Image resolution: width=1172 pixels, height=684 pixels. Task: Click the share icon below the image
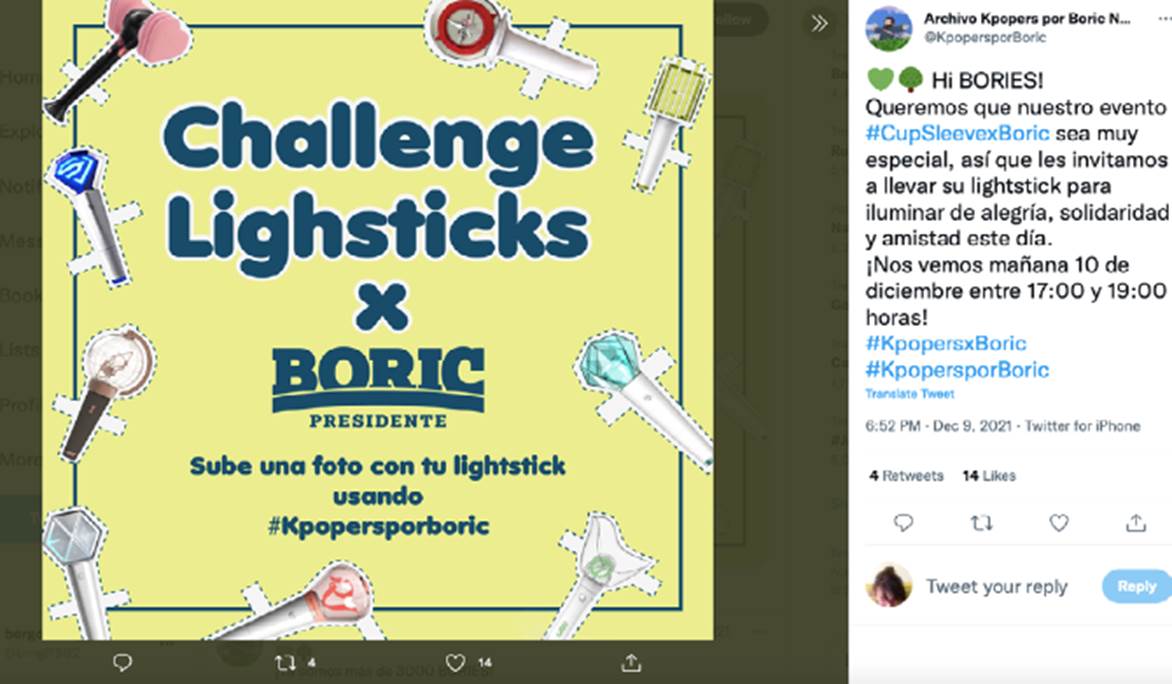pyautogui.click(x=631, y=662)
